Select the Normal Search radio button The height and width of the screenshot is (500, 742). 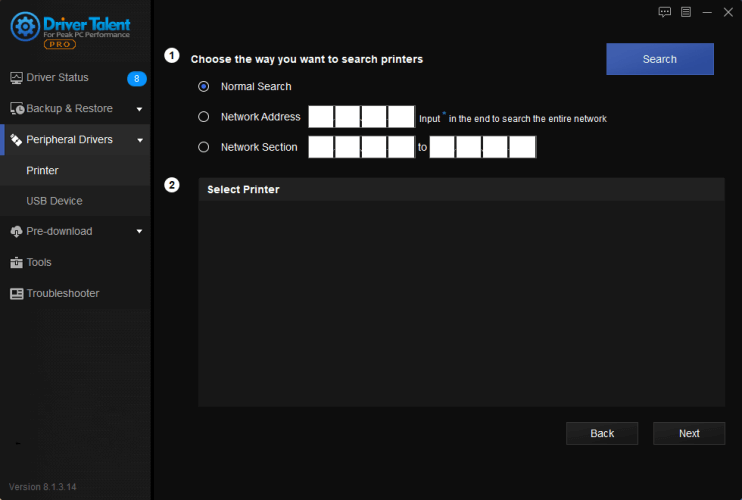click(x=203, y=87)
